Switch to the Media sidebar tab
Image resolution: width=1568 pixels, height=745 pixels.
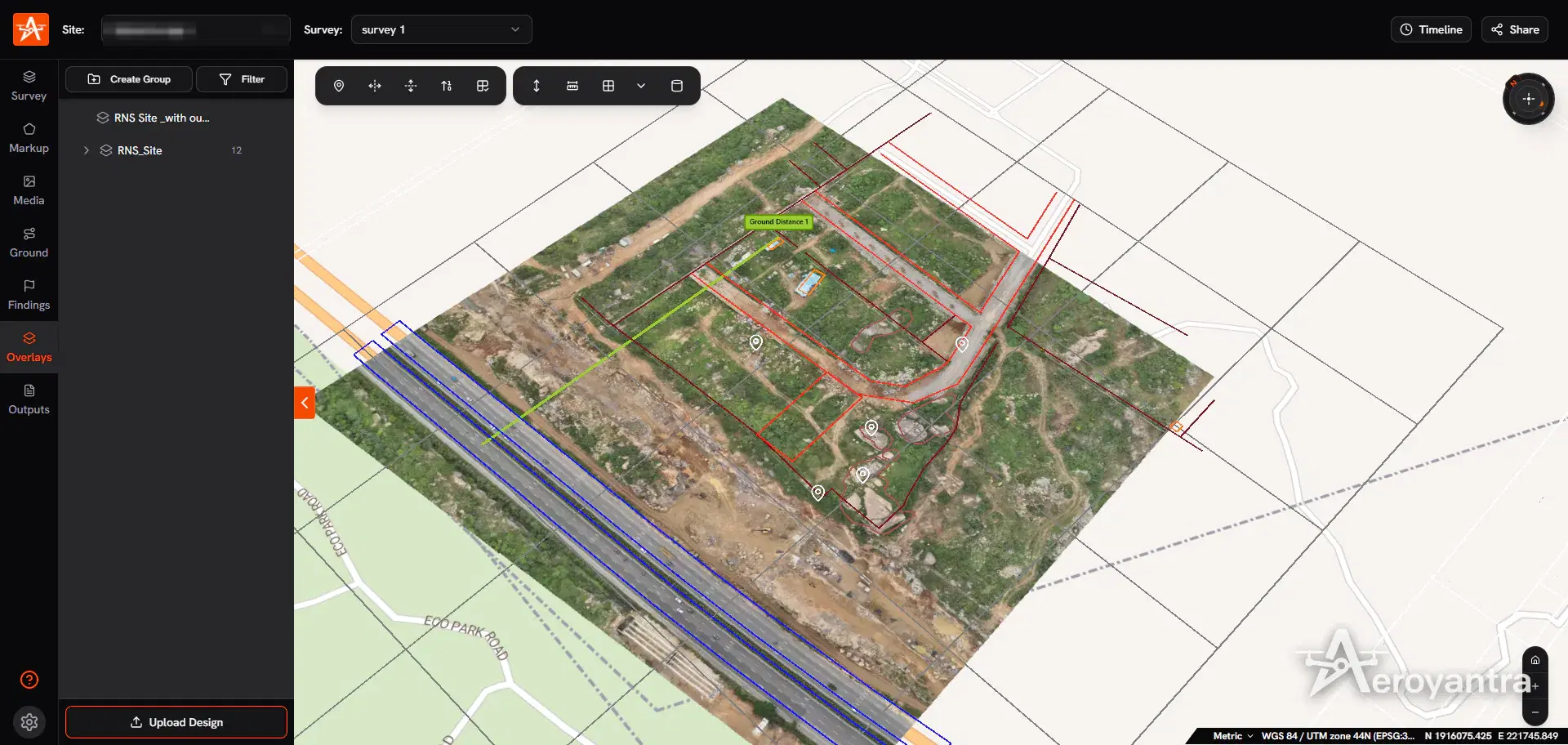click(29, 190)
